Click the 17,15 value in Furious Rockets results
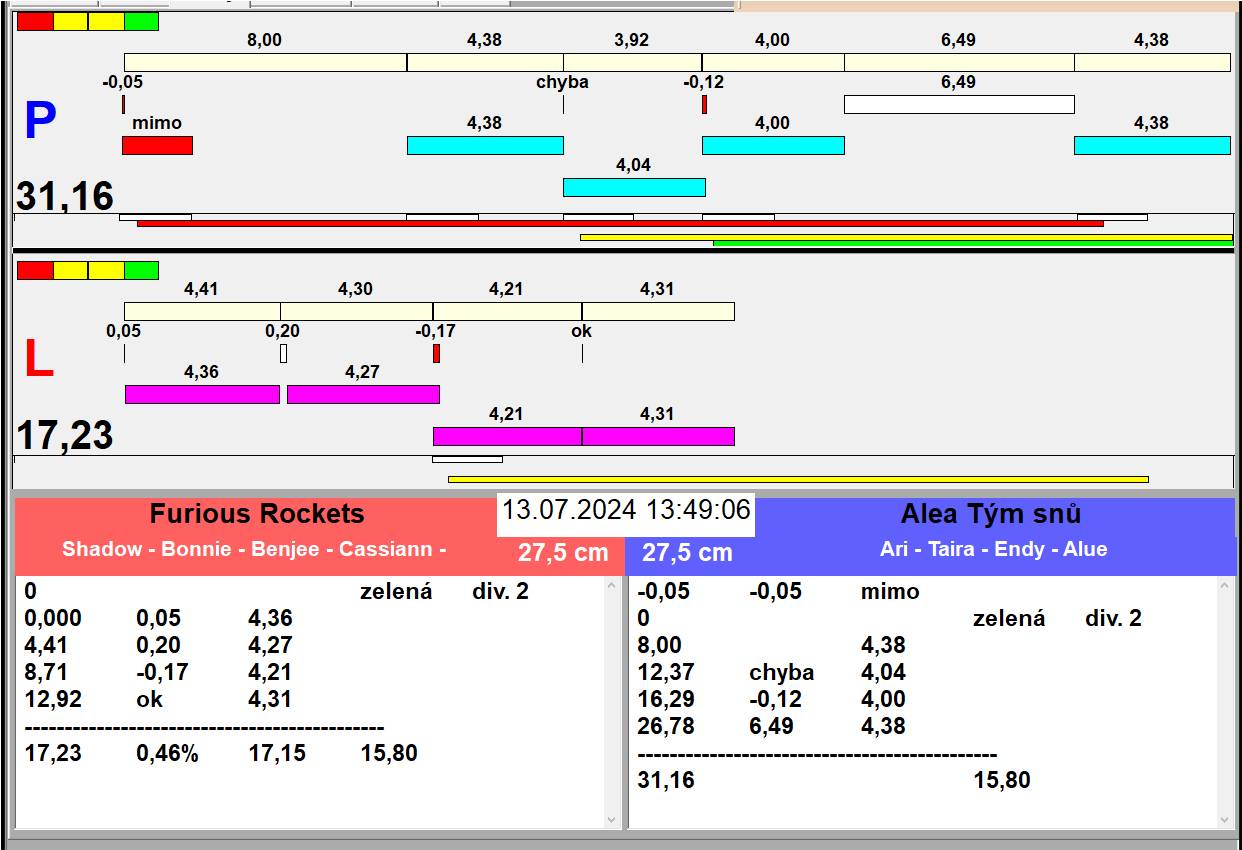Image resolution: width=1242 pixels, height=850 pixels. point(277,753)
